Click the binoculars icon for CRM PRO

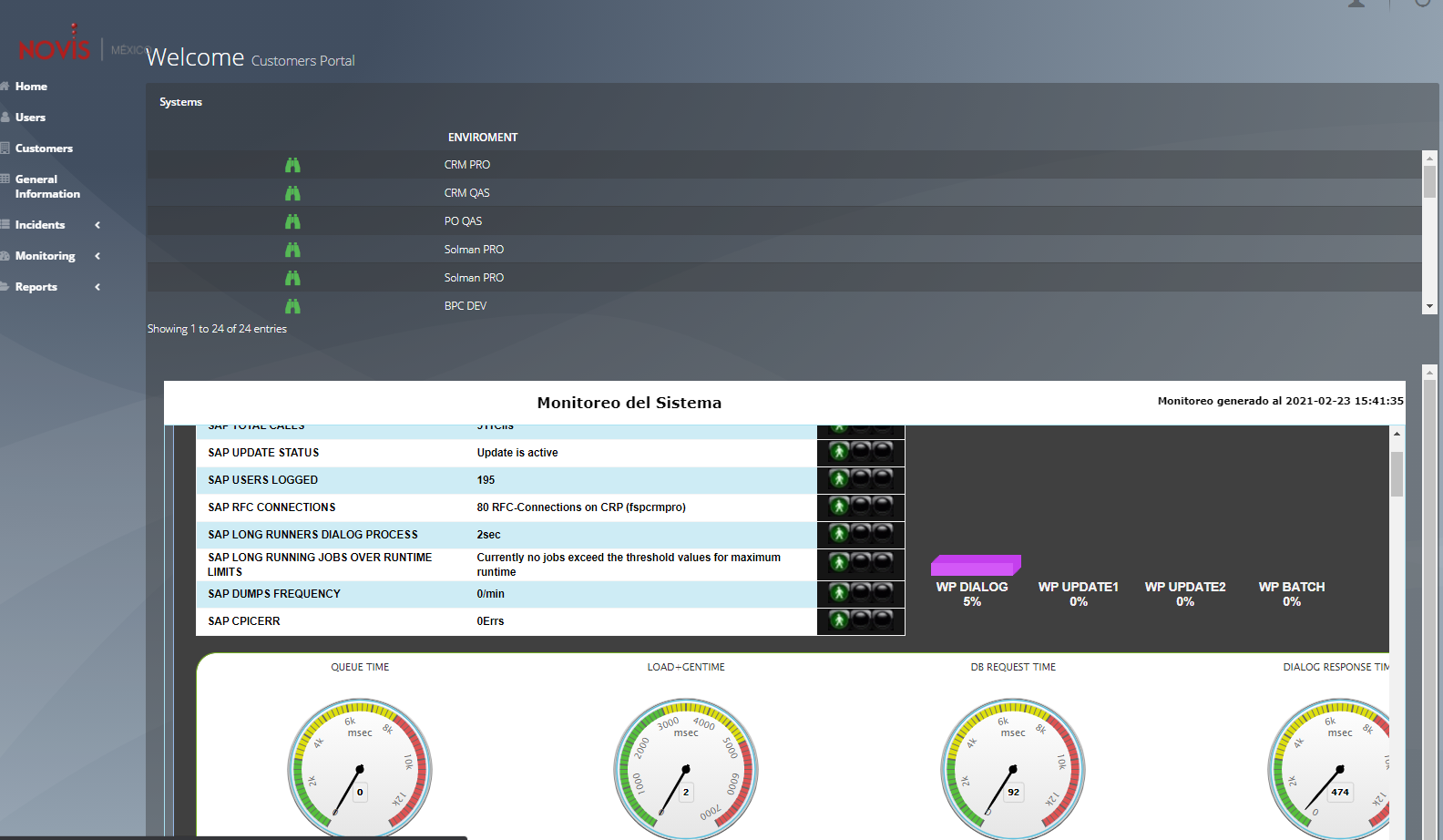click(x=292, y=165)
